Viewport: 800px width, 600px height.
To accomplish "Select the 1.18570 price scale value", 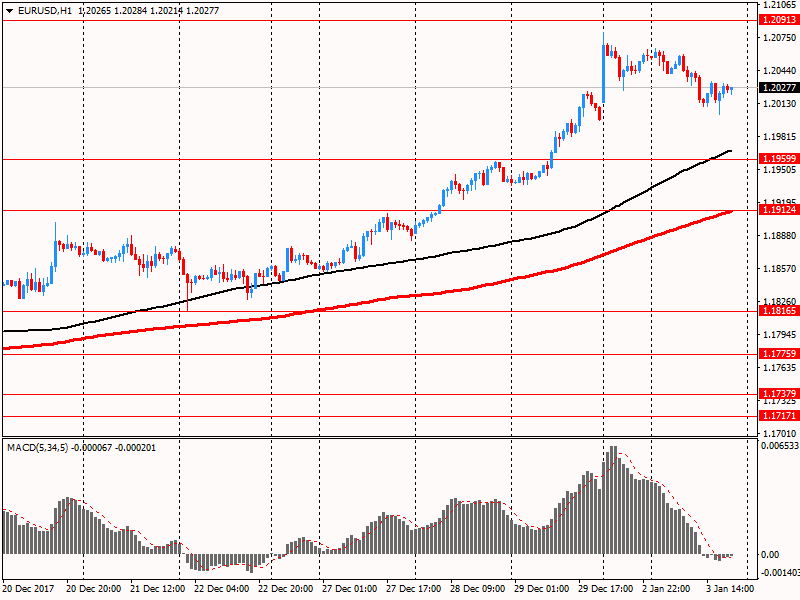I will click(x=779, y=269).
